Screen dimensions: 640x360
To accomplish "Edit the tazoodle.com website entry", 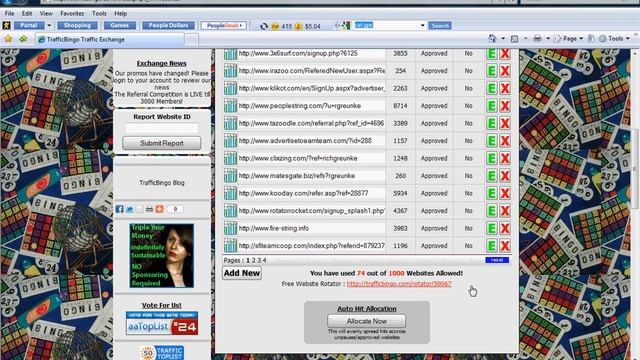I will point(492,123).
